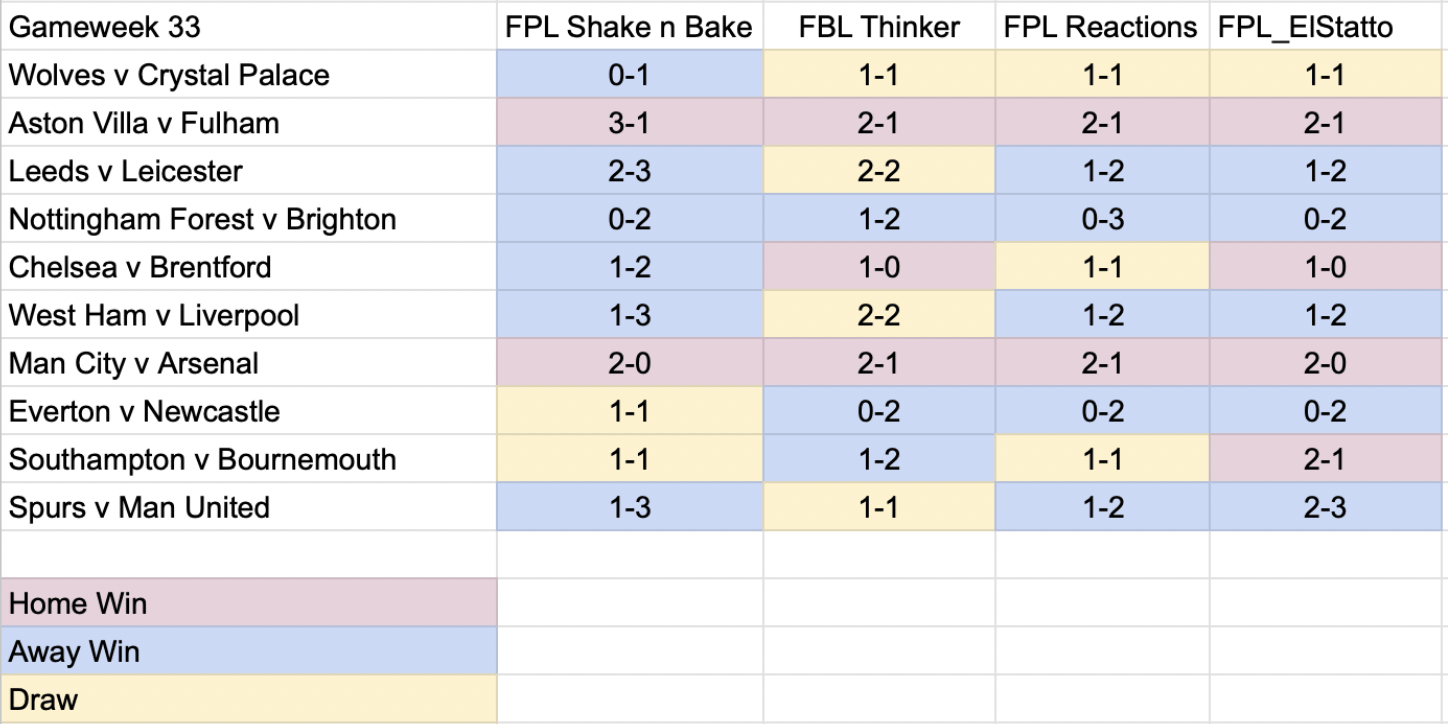Screen dimensions: 1448x724
Task: Click the West Ham v Liverpool 1-3 score
Action: (630, 315)
